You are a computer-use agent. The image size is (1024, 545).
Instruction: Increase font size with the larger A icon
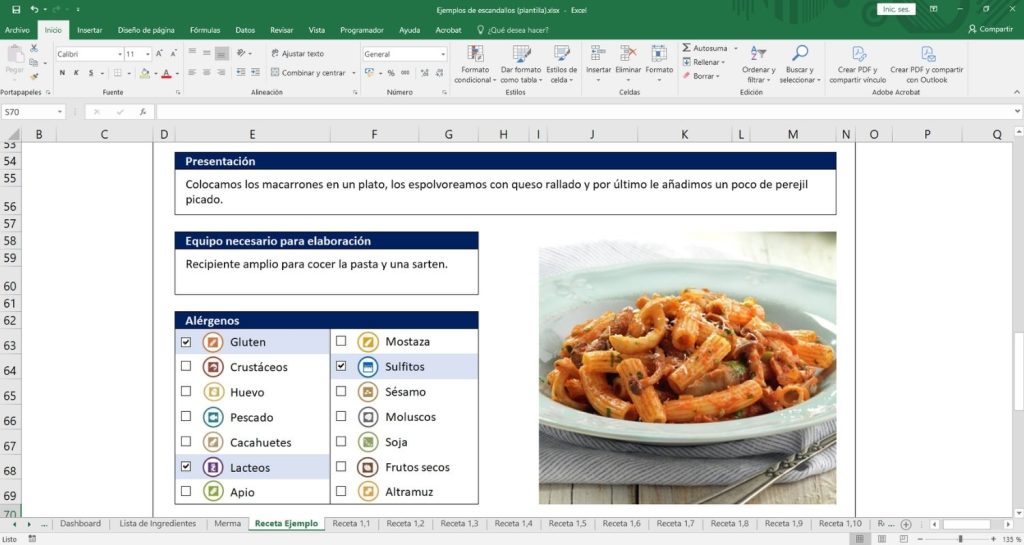[x=159, y=54]
